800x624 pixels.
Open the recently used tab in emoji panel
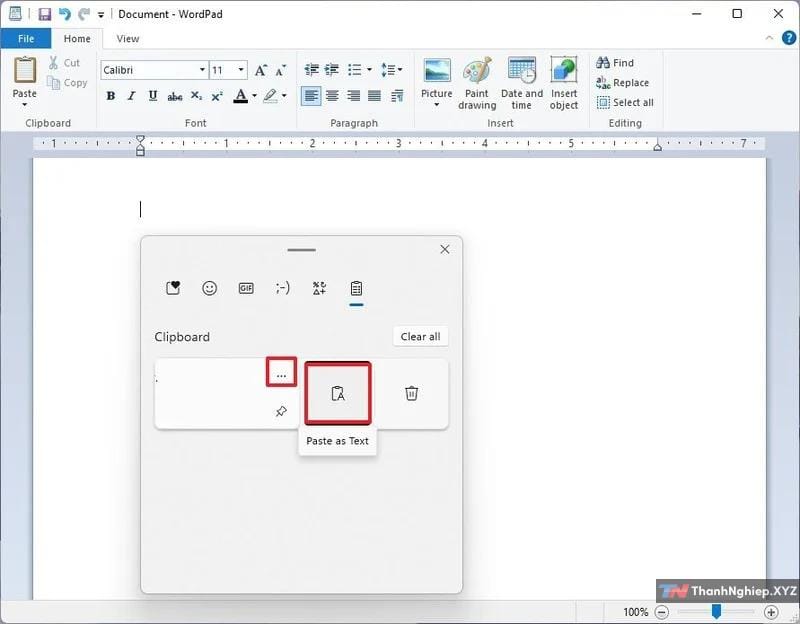tap(173, 288)
